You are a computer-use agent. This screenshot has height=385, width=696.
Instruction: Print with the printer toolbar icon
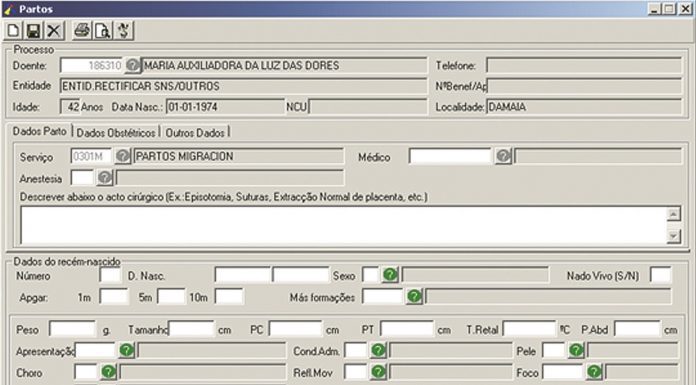[82, 31]
